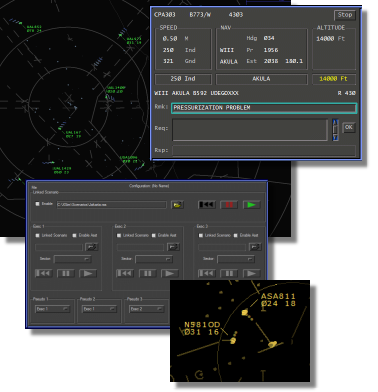This screenshot has width=378, height=392.
Task: Toggle Exec 1 Enable Asst checkbox
Action: (74, 235)
